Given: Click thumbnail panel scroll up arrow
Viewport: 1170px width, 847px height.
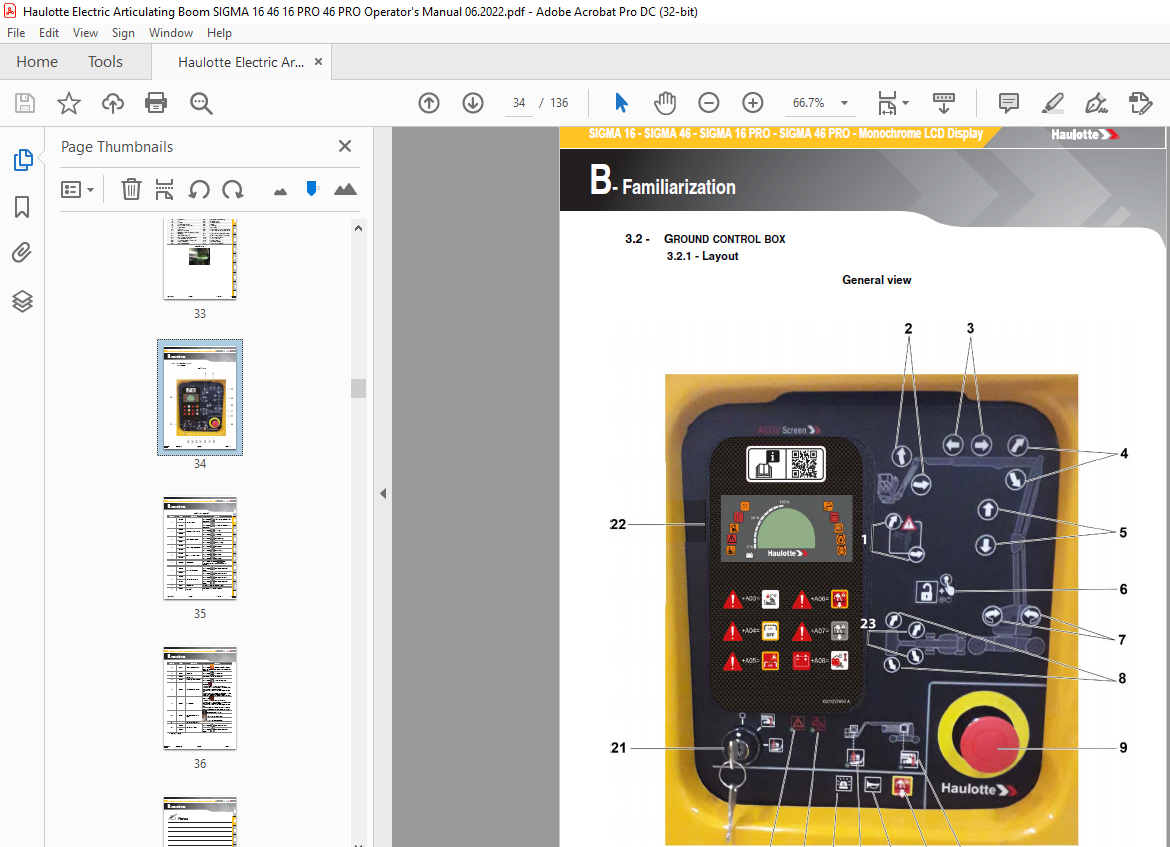Looking at the screenshot, I should tap(358, 228).
